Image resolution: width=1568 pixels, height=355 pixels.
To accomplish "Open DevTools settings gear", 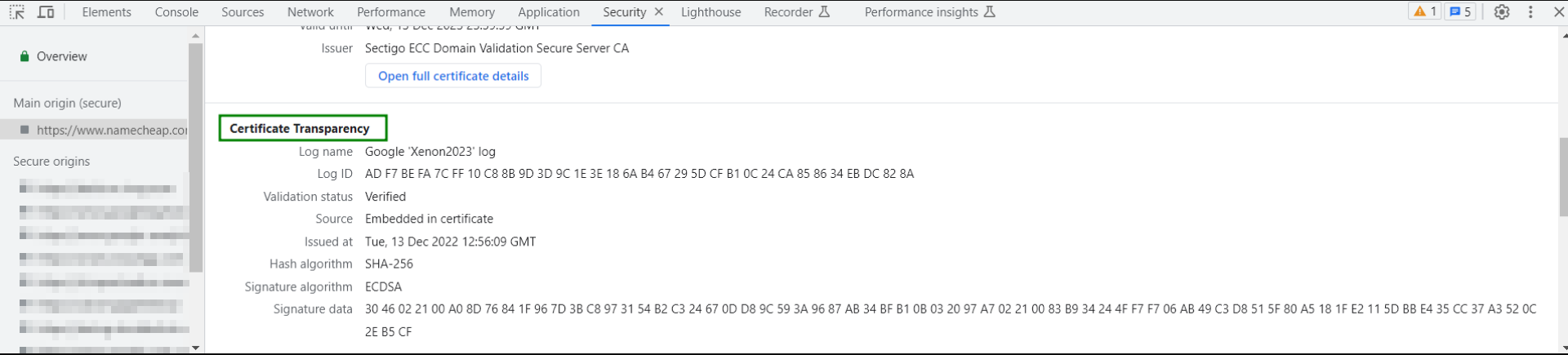I will tap(1502, 12).
